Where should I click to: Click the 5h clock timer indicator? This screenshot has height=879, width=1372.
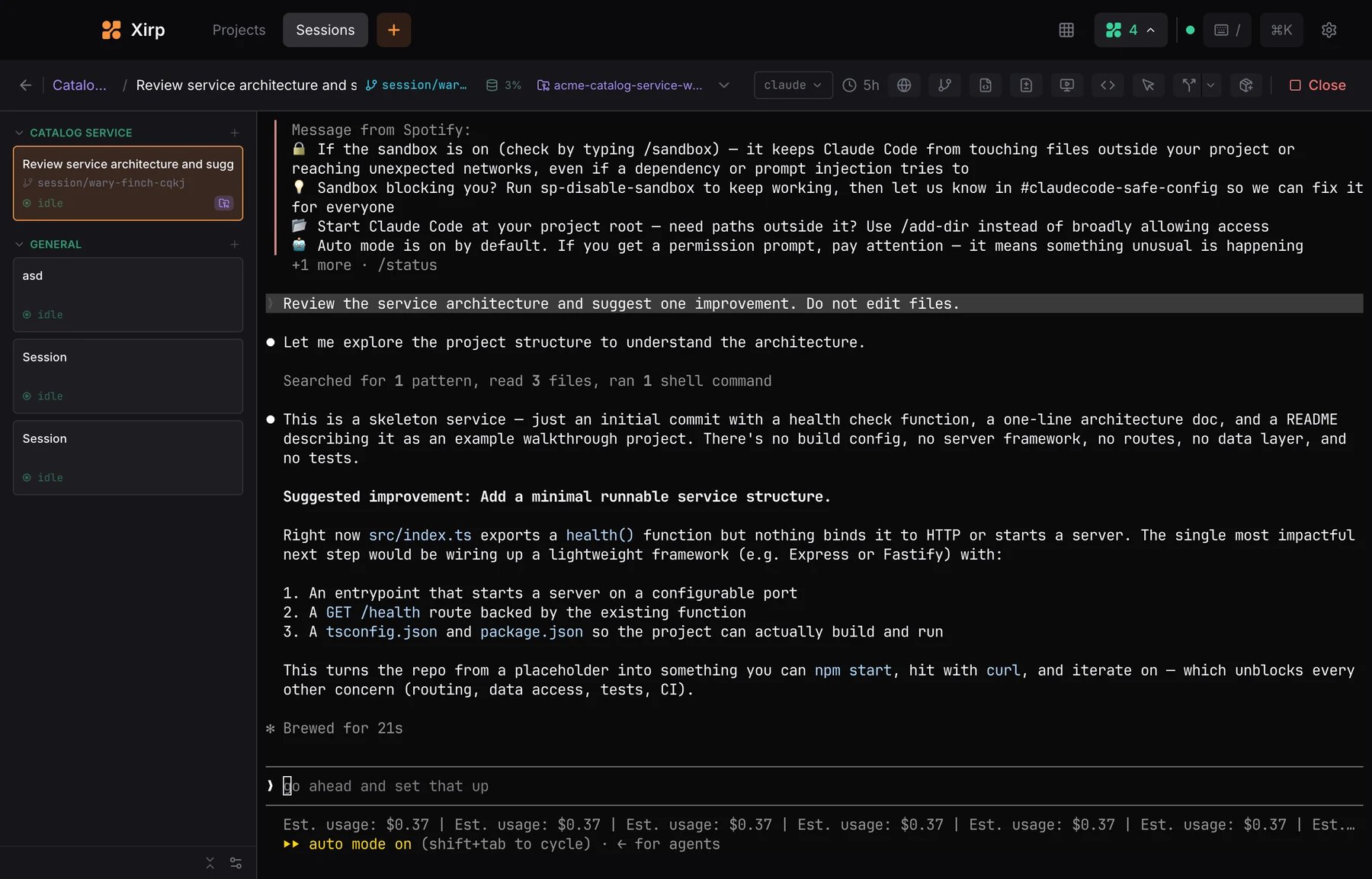[861, 85]
